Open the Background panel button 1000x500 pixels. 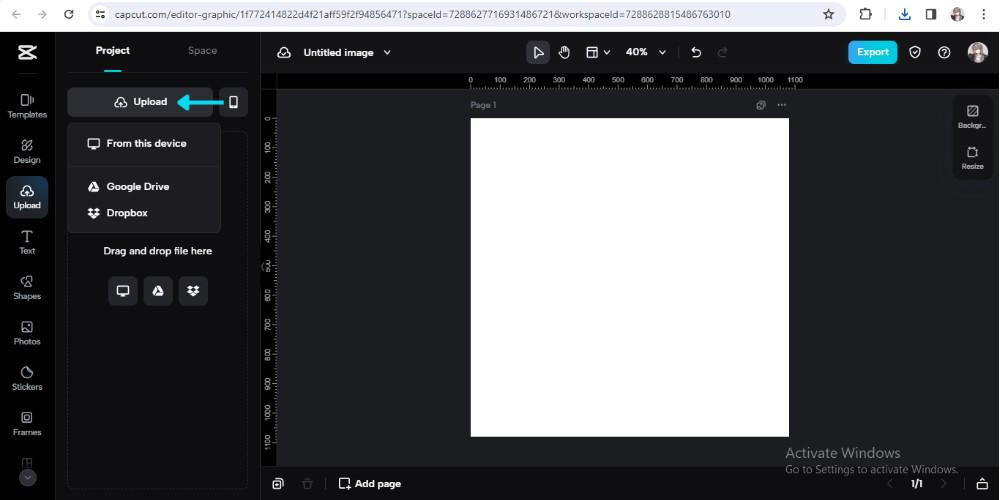(973, 117)
